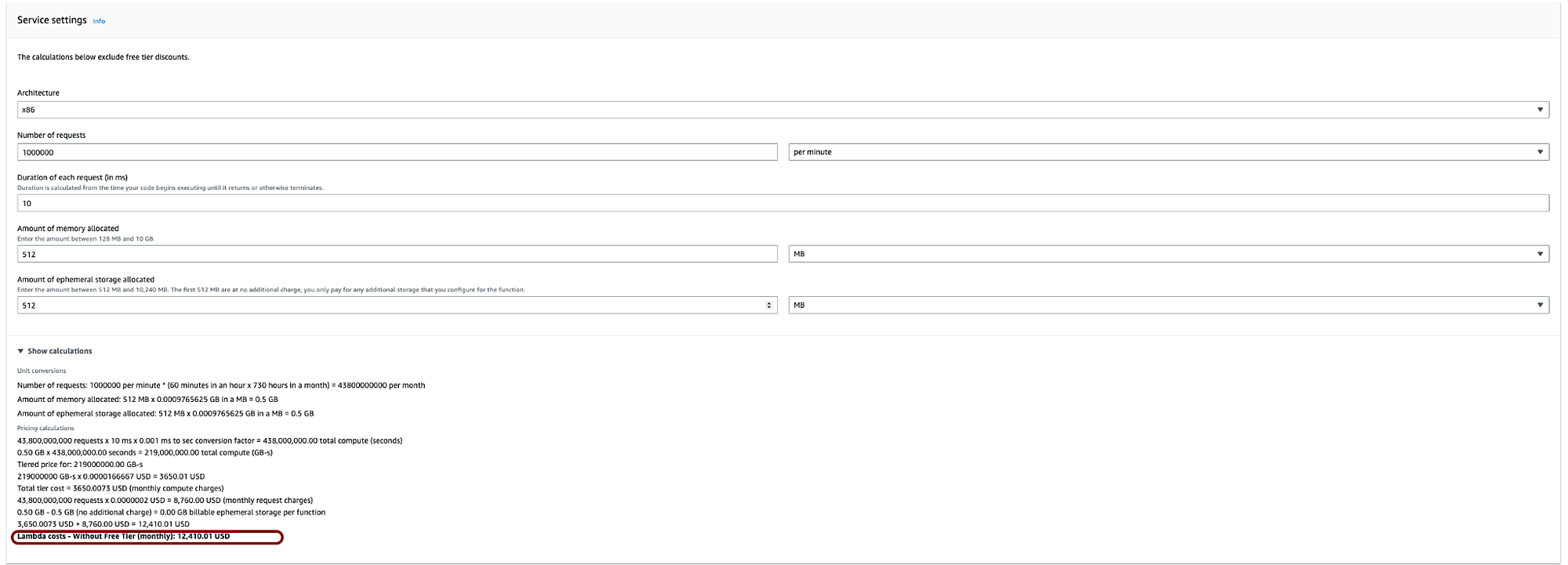Click the 'Amount of memory allocated: 512 MB' conversion line
This screenshot has width=1568, height=565.
[x=147, y=400]
